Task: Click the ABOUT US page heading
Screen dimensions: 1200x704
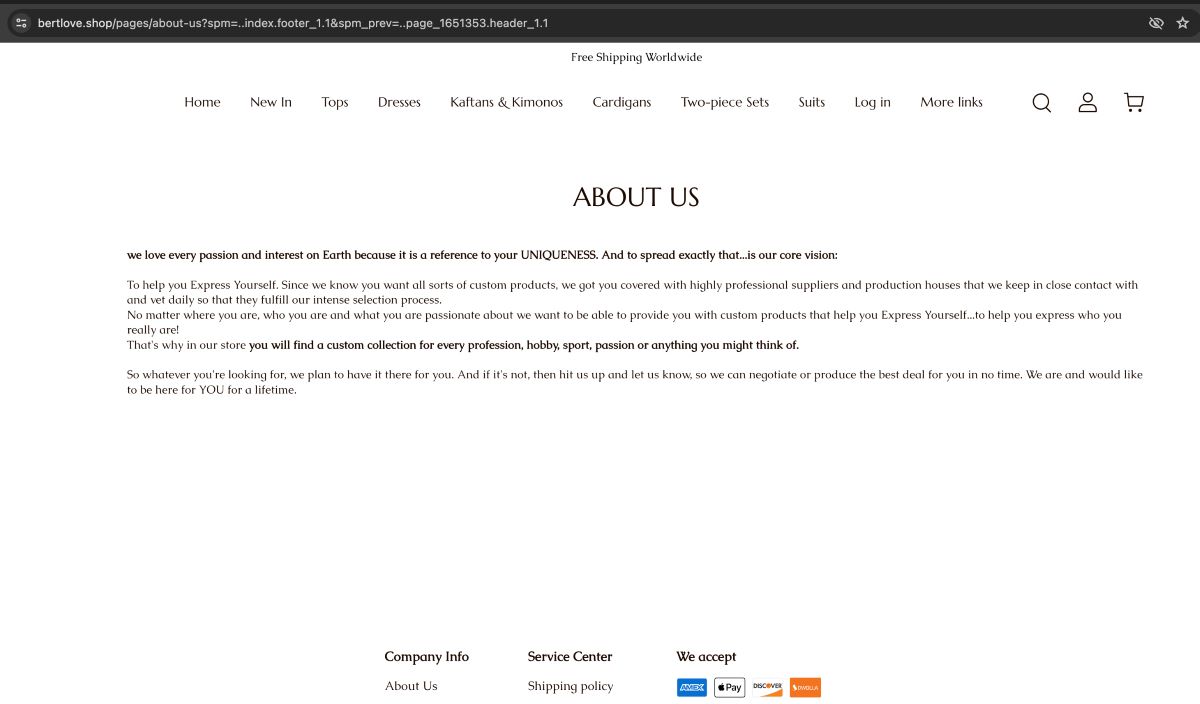Action: coord(636,197)
